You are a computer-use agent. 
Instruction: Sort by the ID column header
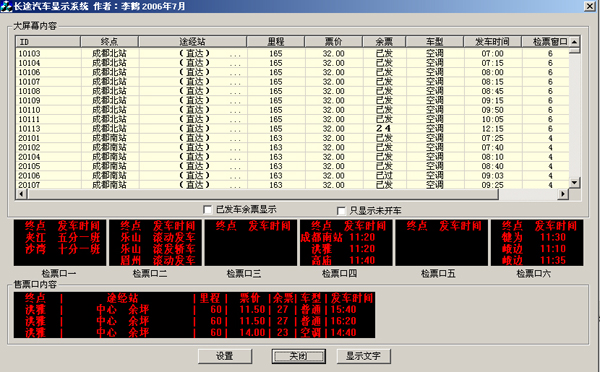click(x=48, y=41)
